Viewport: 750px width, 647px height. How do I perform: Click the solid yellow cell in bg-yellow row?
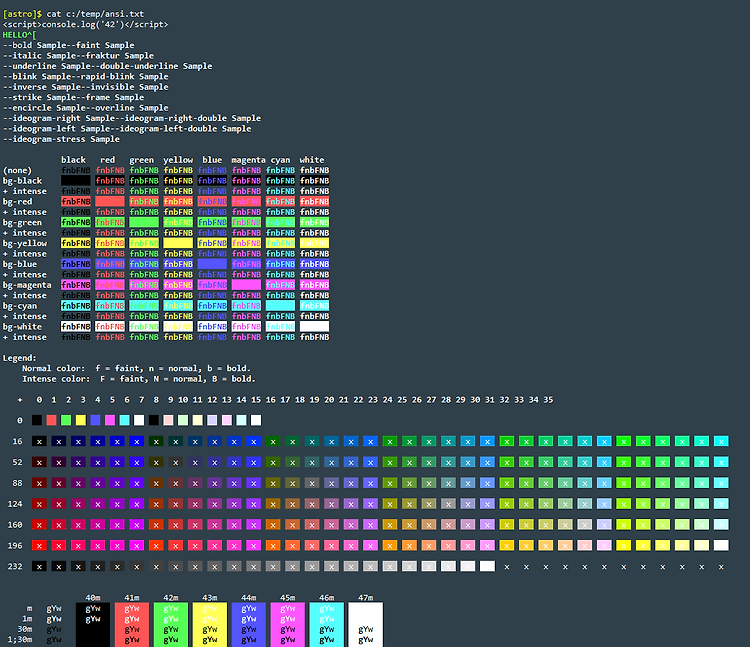click(178, 243)
